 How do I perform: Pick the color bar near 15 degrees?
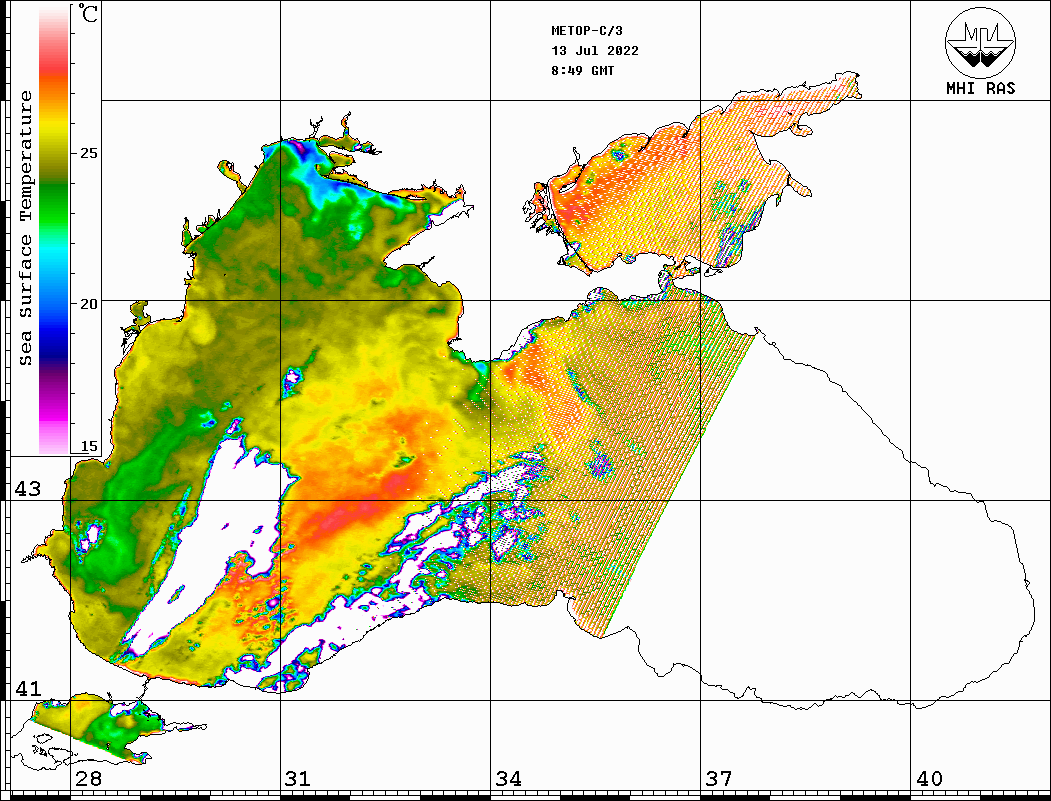(54, 446)
